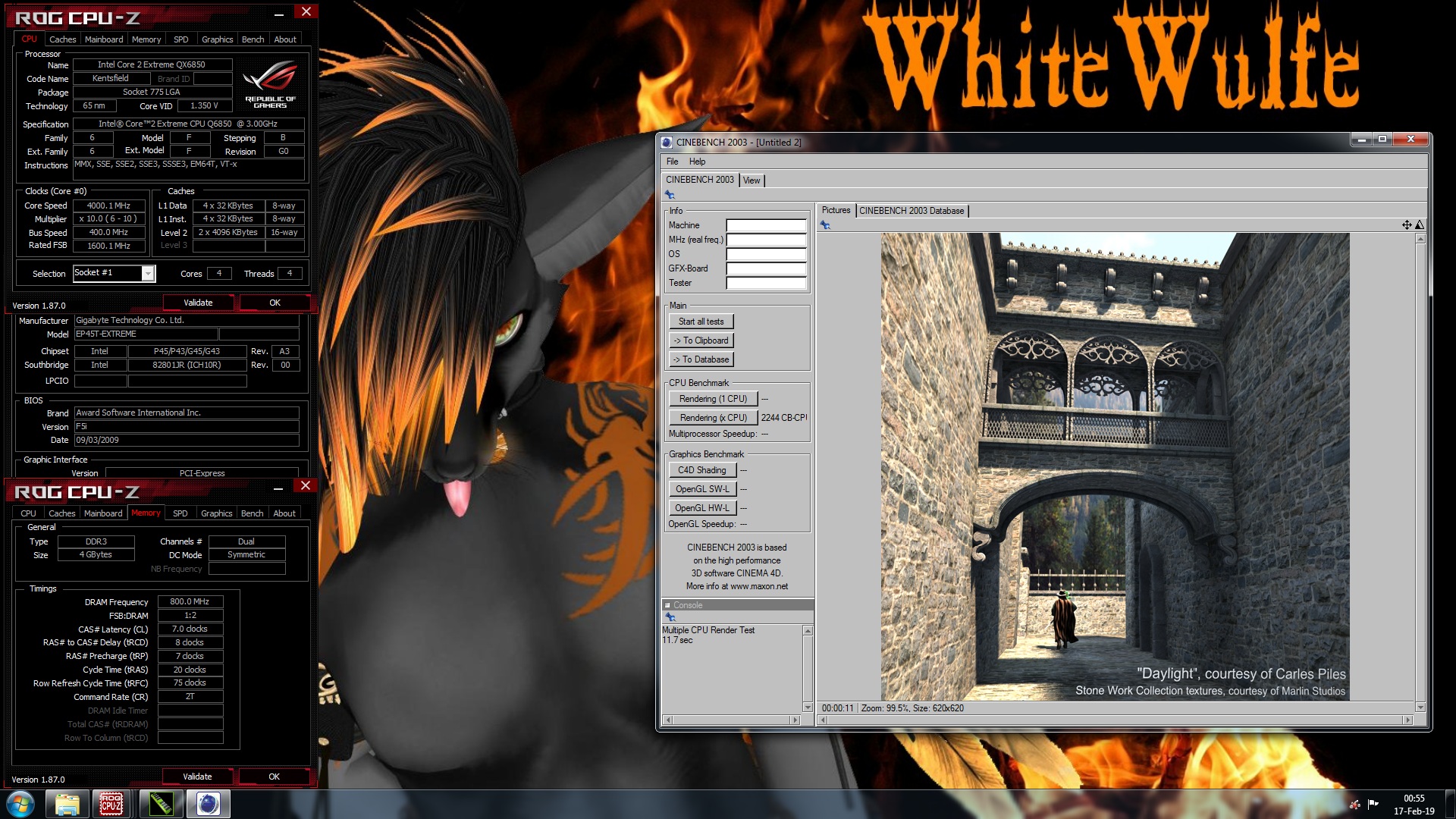The image size is (1456, 819).
Task: Open the CINEBENCH 2003 Database tab
Action: point(912,211)
